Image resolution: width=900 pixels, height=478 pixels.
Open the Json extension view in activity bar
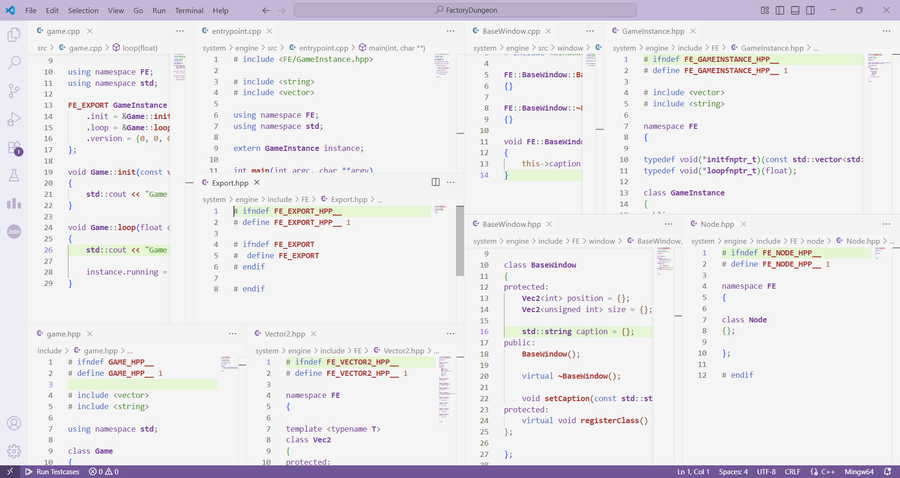tap(14, 231)
